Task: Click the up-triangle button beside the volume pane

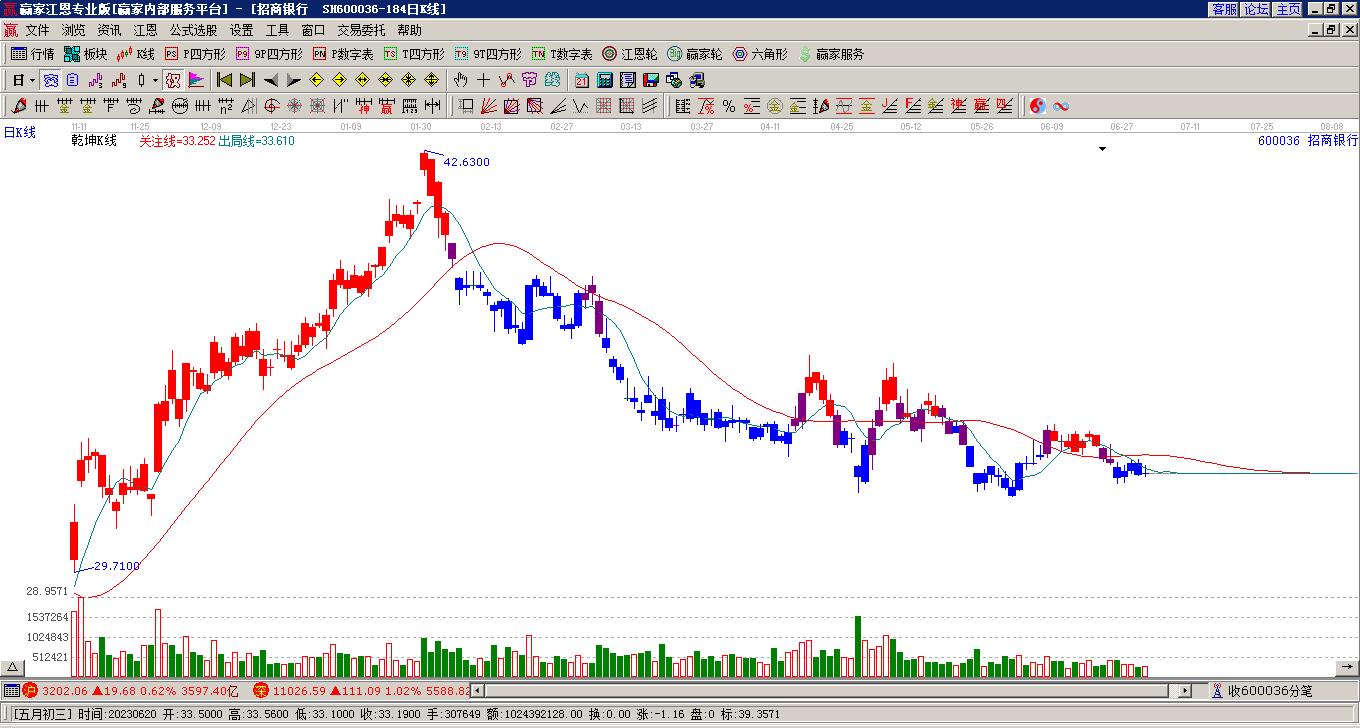Action: pyautogui.click(x=13, y=668)
